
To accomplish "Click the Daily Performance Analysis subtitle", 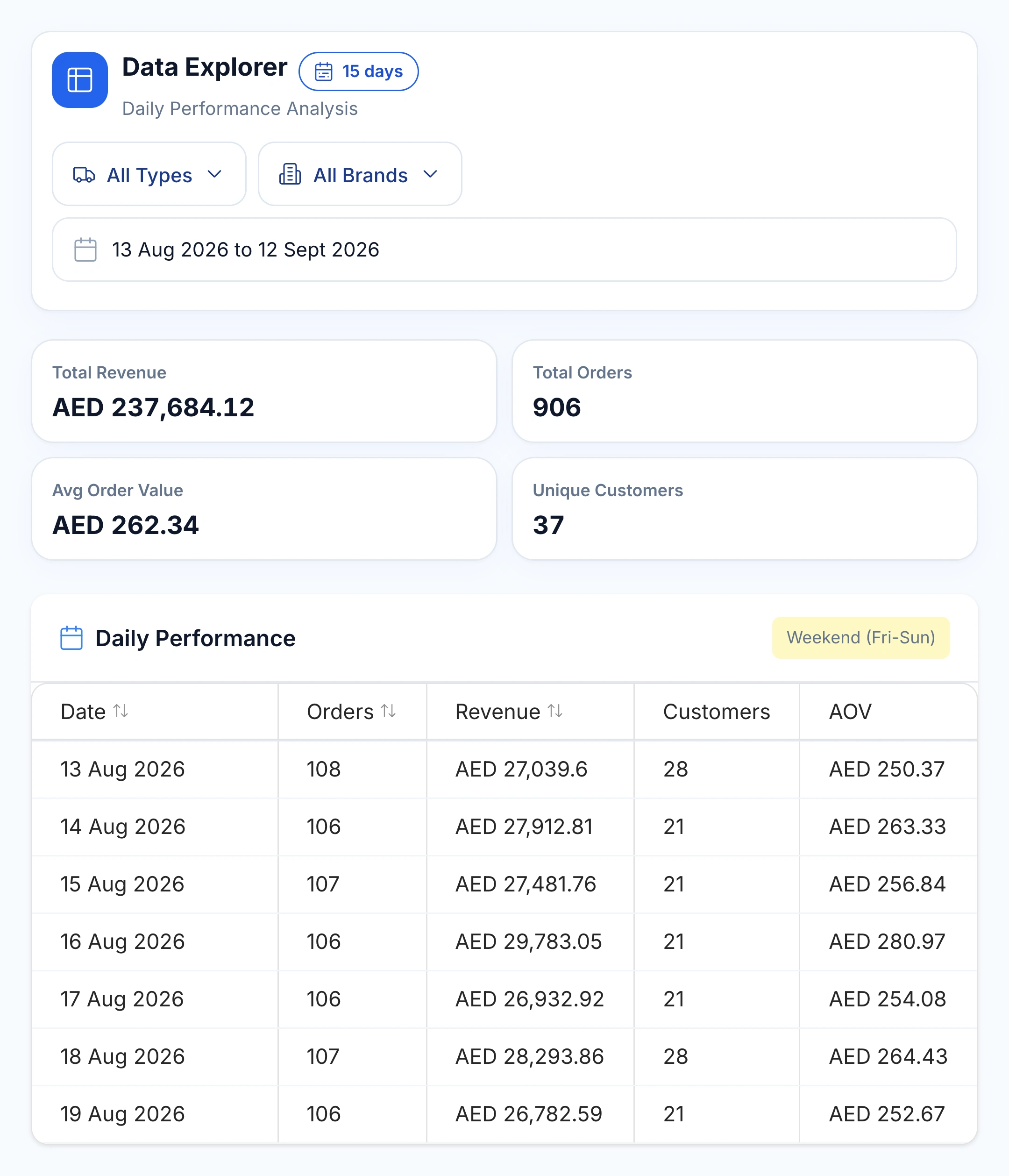I will click(240, 108).
